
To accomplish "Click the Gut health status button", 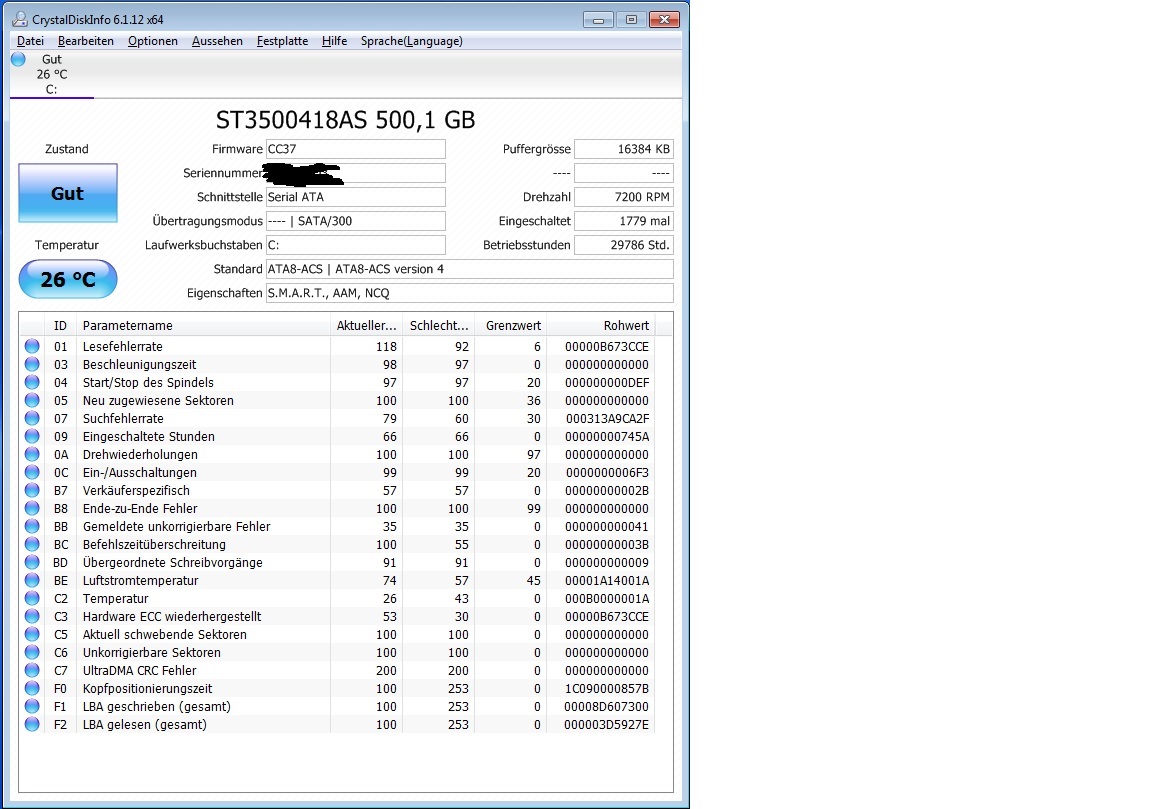I will tap(68, 193).
